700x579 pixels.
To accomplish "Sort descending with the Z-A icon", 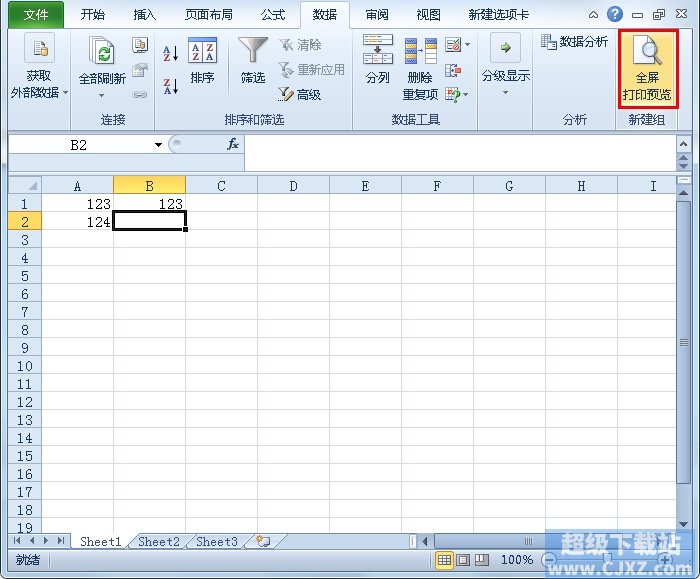I will click(171, 86).
